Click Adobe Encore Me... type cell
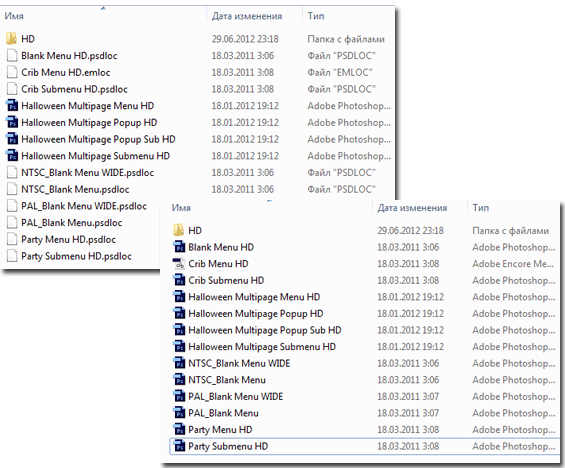Viewport: 565px width, 468px height. pyautogui.click(x=513, y=263)
